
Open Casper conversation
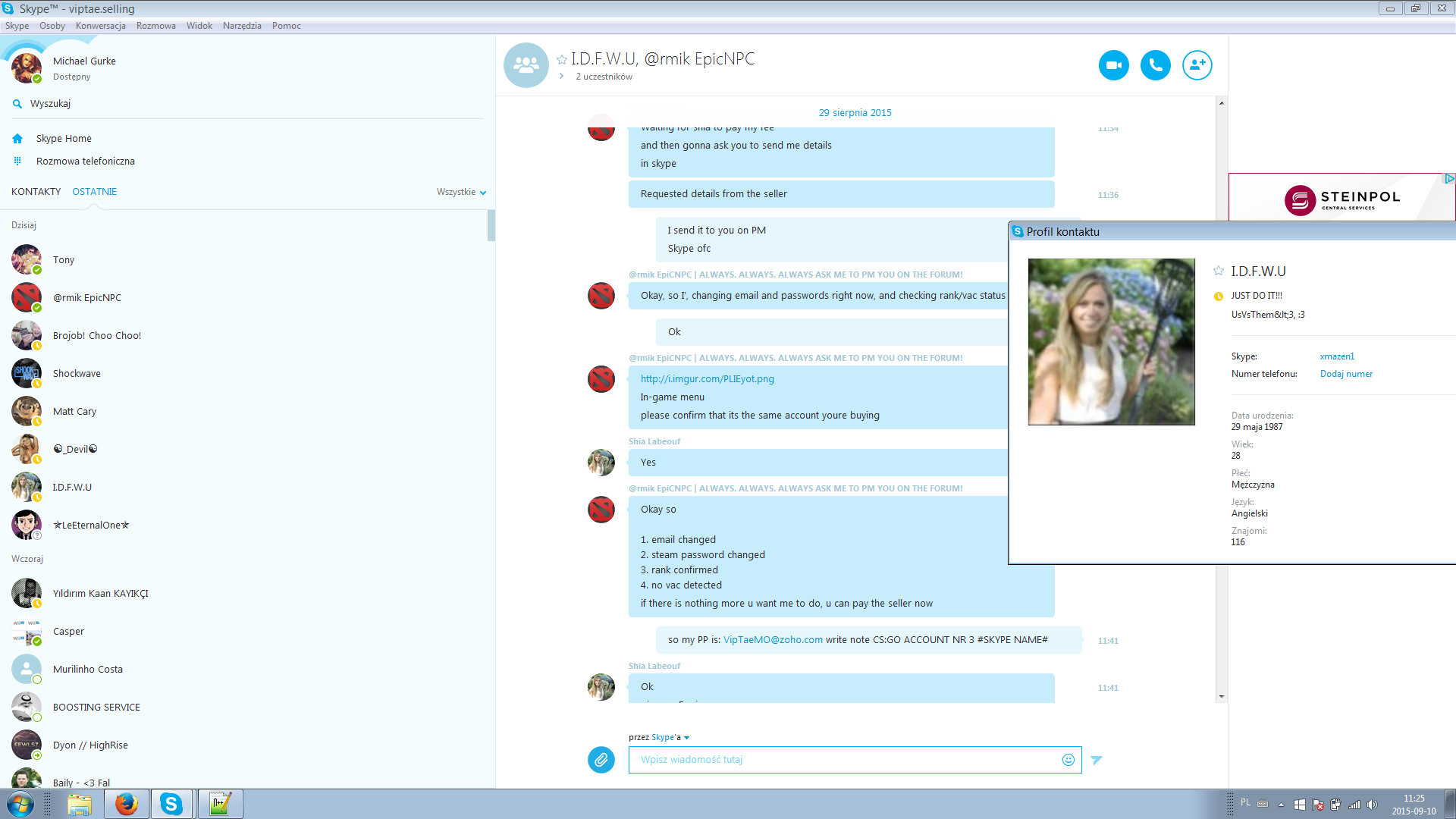tap(68, 632)
